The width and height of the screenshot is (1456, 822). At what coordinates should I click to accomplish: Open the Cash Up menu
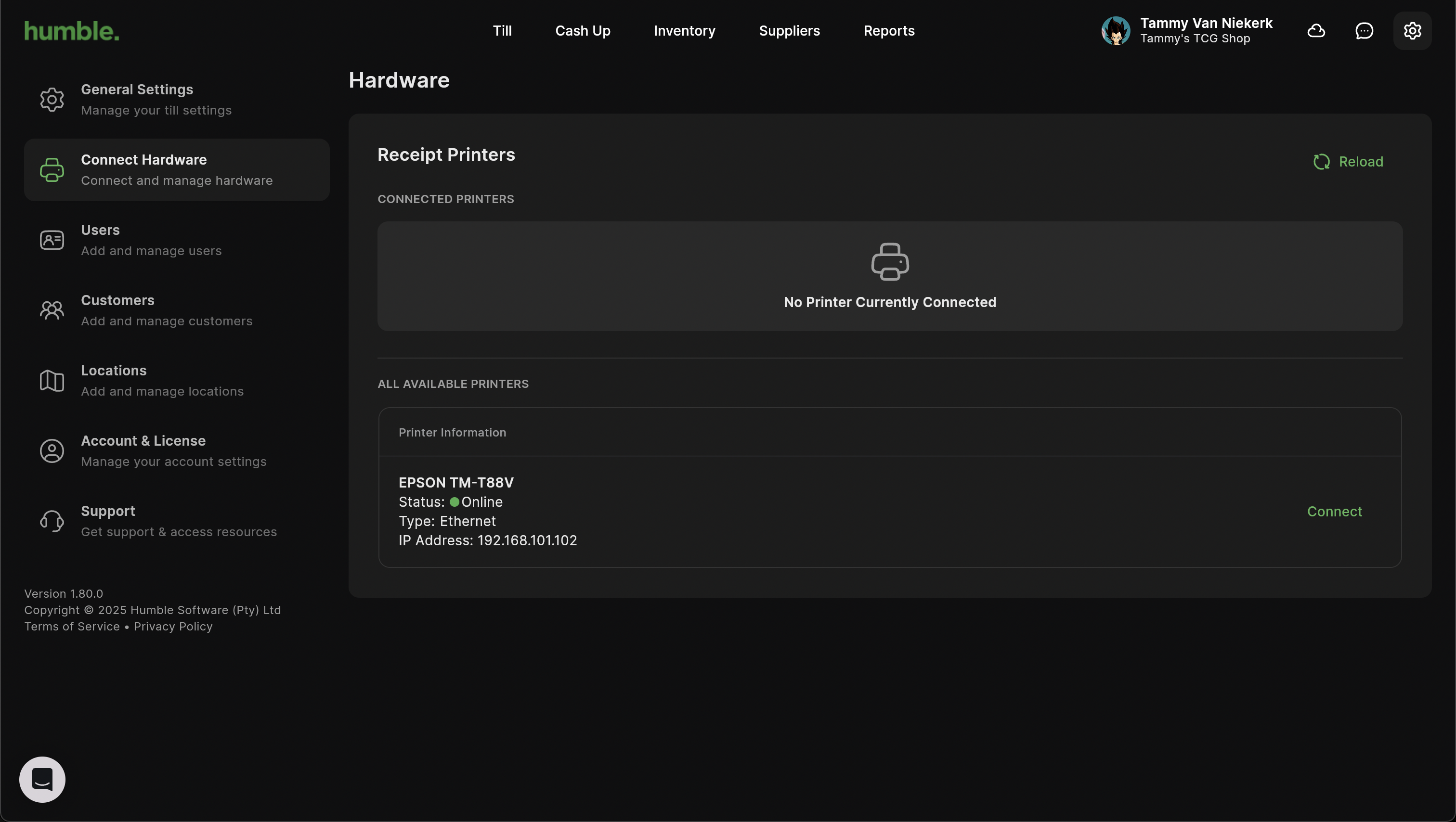(x=582, y=30)
